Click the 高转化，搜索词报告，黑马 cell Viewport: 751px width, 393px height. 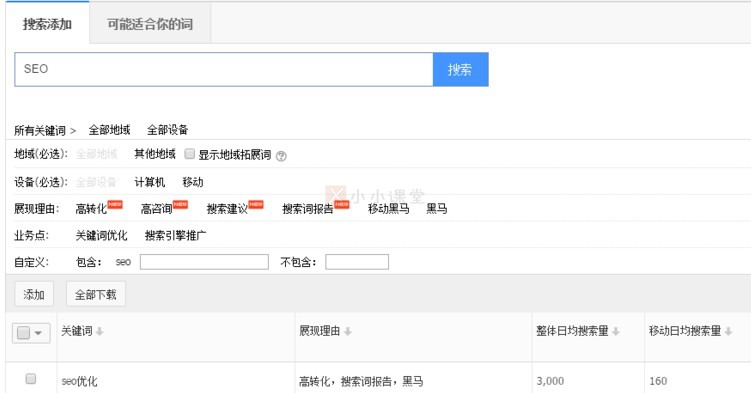point(361,382)
